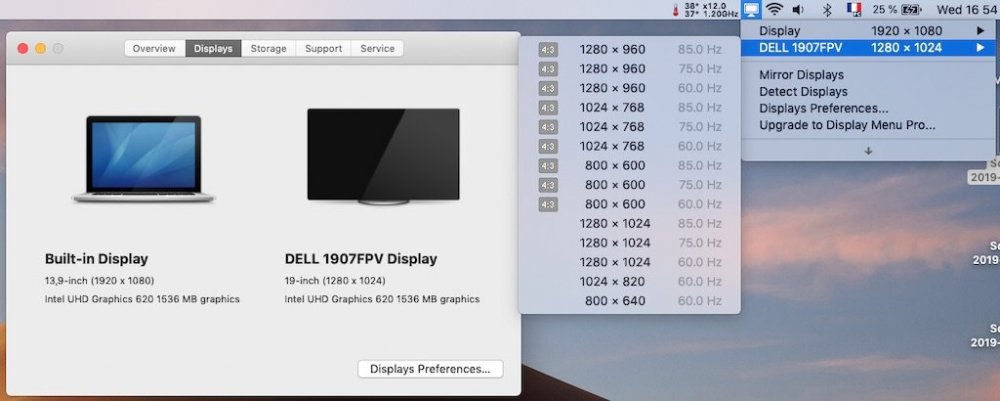Select 800 × 600 at 85.0 Hz
Screen dimensions: 1000x401
(629, 166)
